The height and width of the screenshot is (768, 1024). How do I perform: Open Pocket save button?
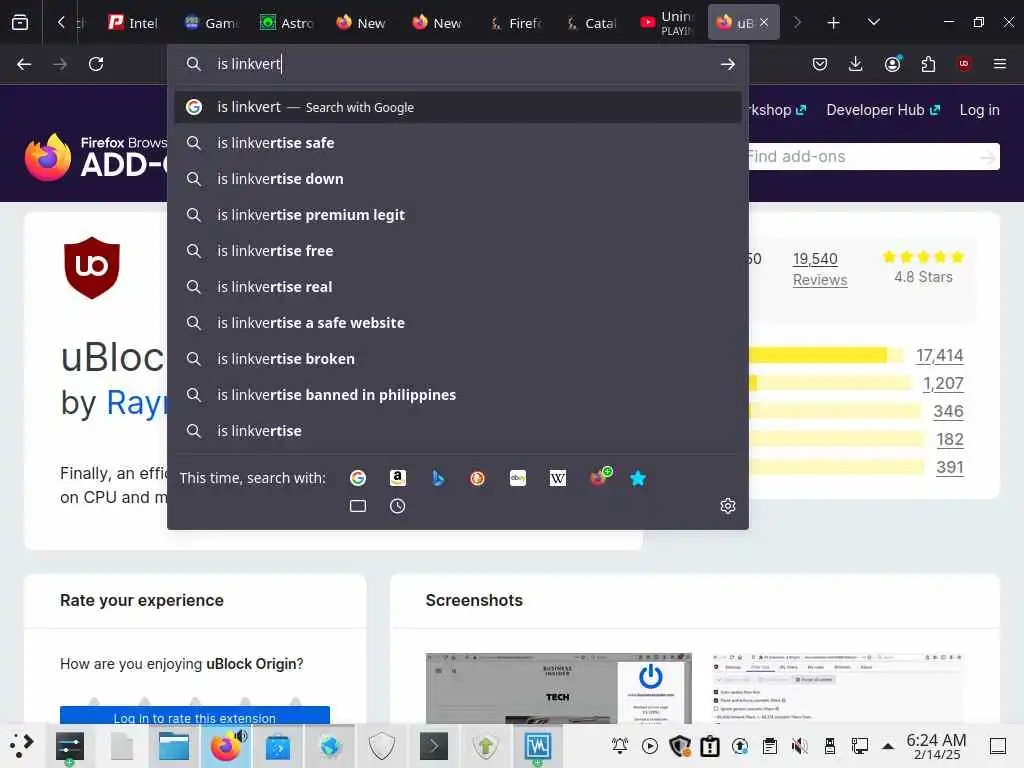(820, 64)
